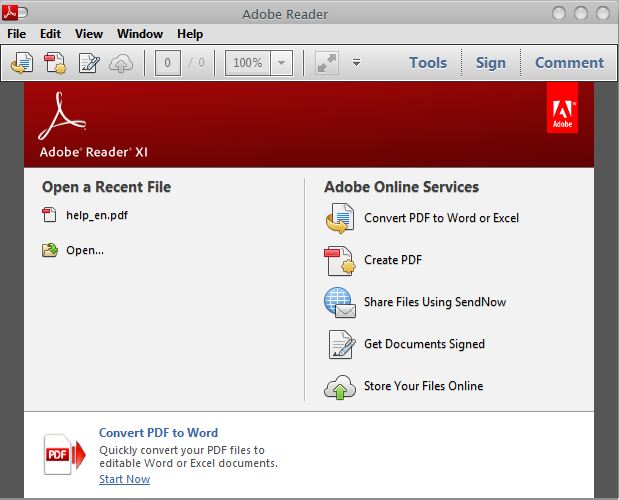Click the Share Files globe envelope icon
The image size is (619, 500).
(340, 303)
